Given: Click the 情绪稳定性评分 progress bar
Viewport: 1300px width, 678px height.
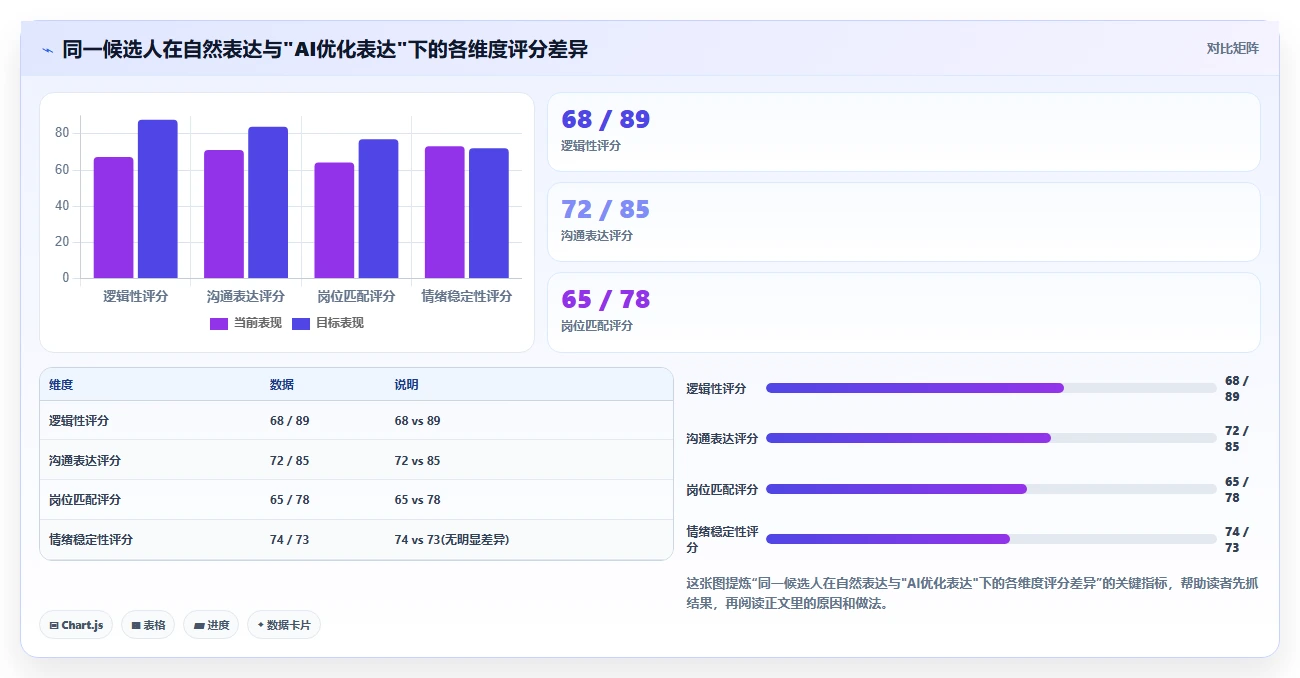Looking at the screenshot, I should click(991, 539).
